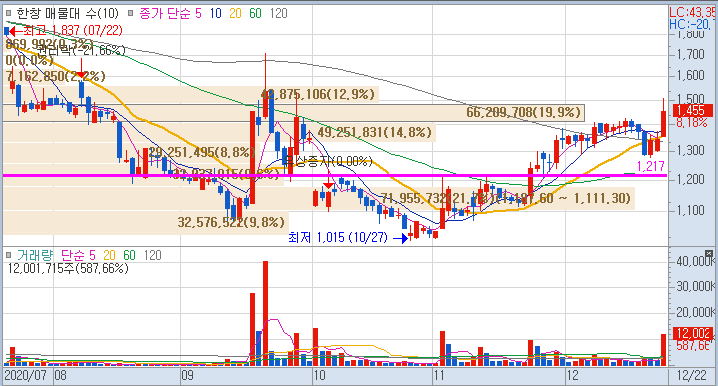The width and height of the screenshot is (718, 386).
Task: Click the 10 month label on date axis
Action: pos(319,375)
